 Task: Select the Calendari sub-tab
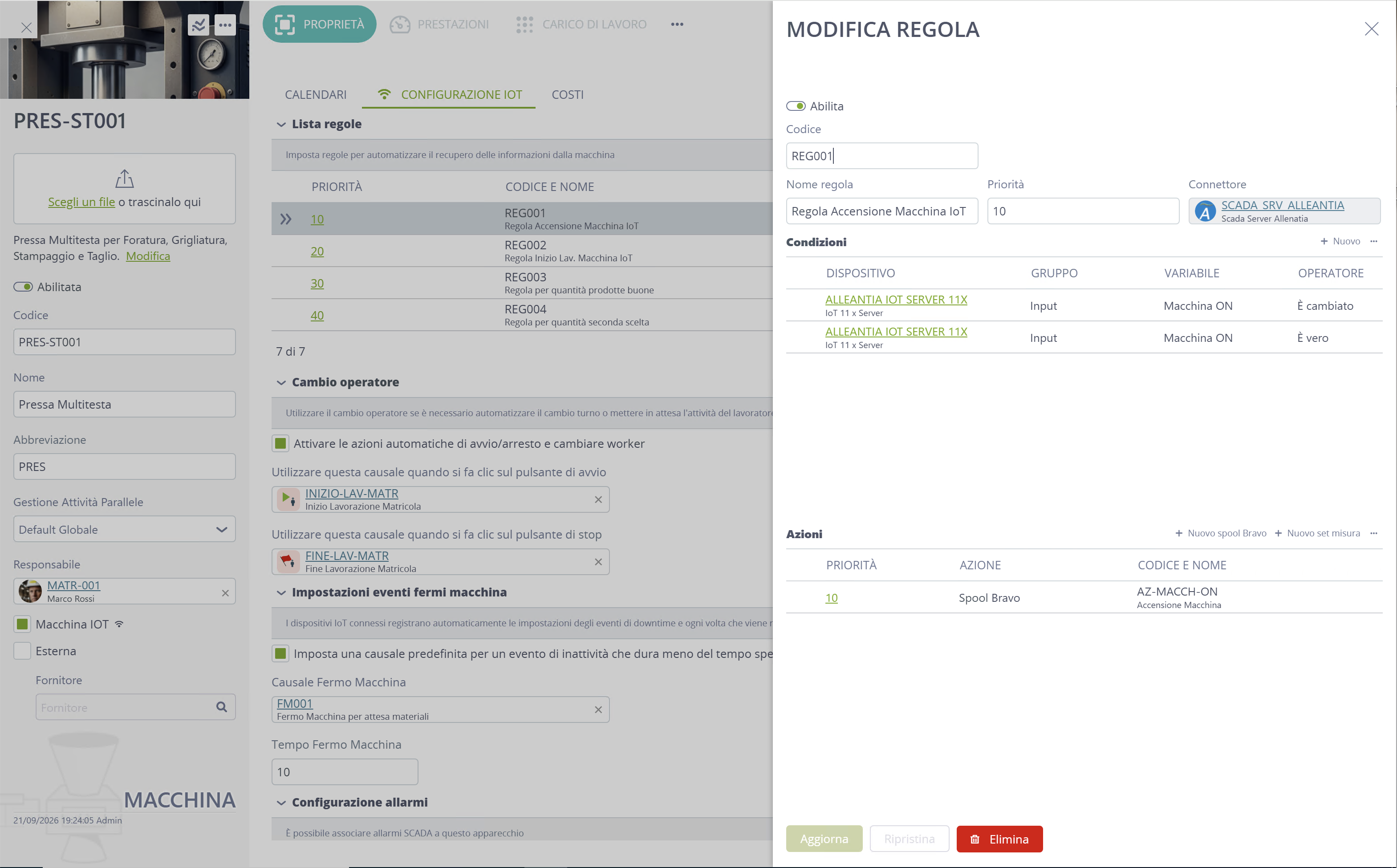tap(316, 95)
